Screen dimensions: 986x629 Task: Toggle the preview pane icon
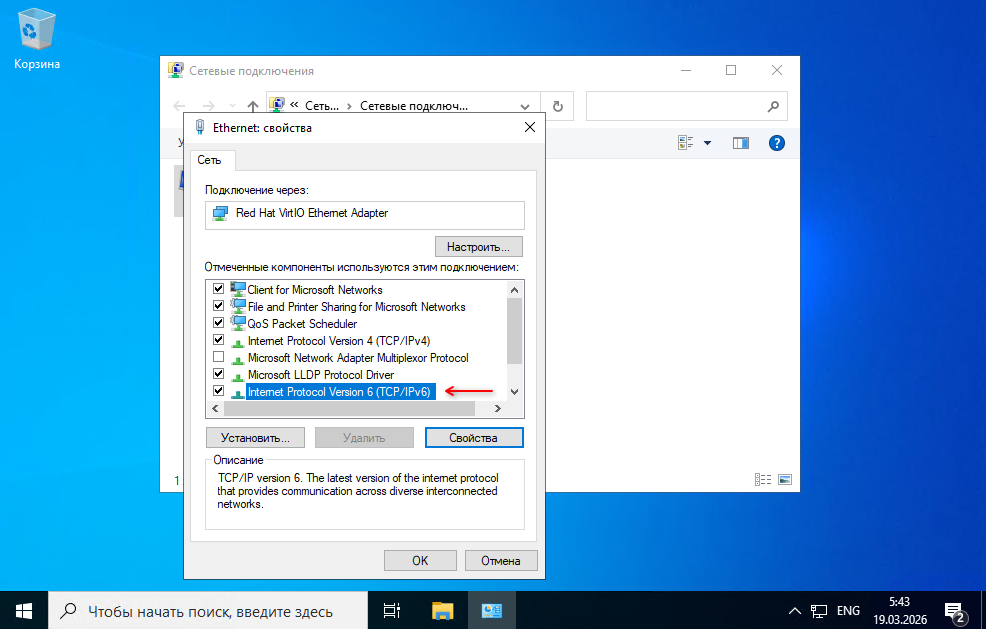[740, 143]
